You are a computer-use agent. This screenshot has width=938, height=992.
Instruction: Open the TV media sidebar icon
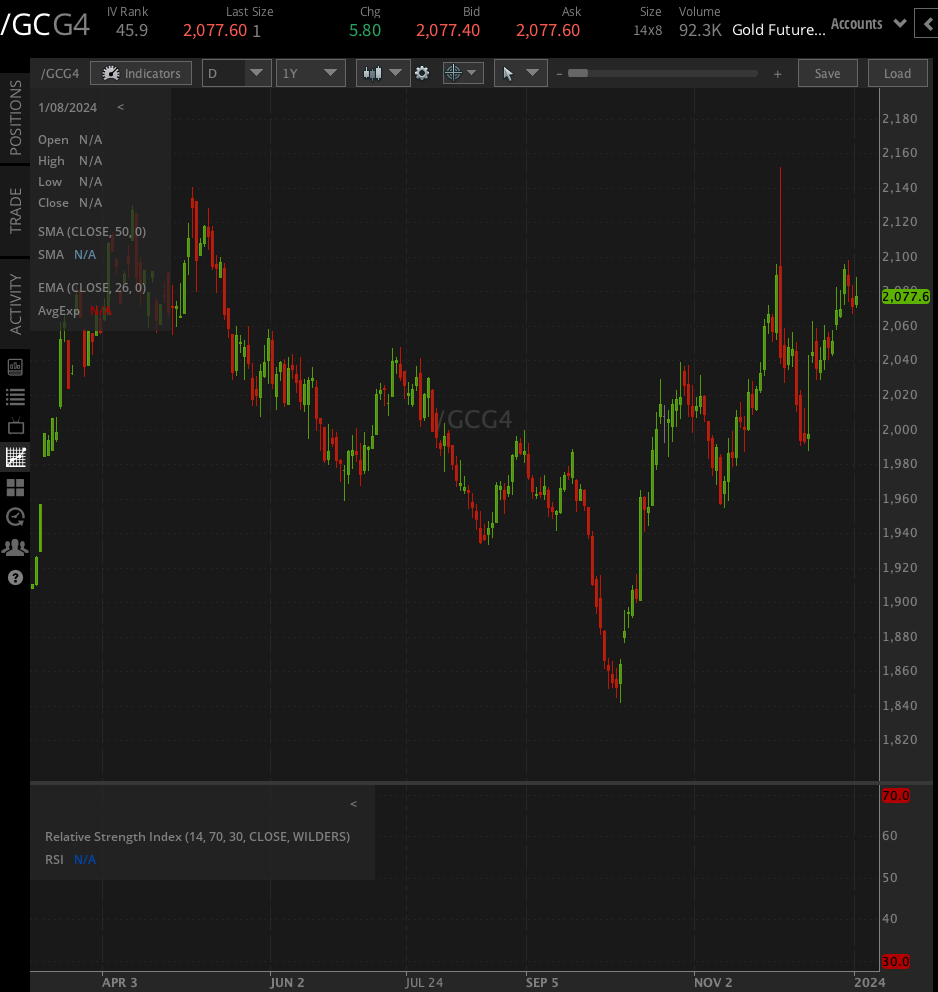(x=15, y=426)
